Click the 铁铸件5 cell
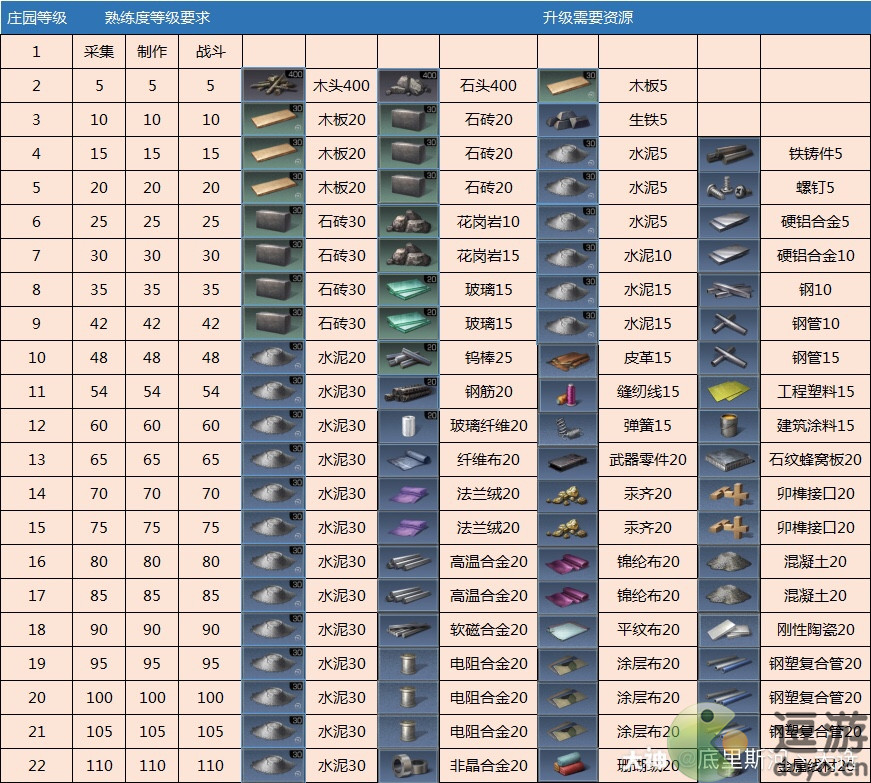Screen dimensions: 871x783 (815, 153)
